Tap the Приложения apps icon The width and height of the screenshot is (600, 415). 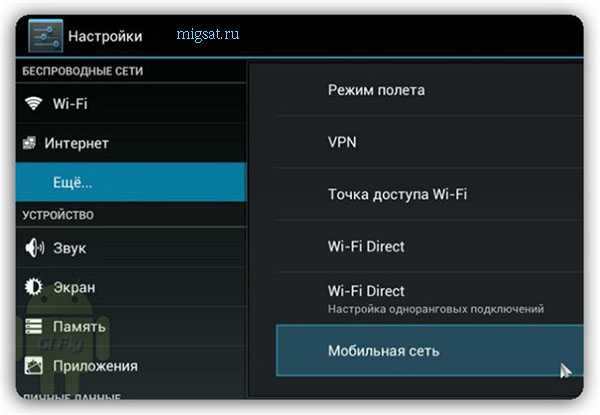tap(34, 366)
